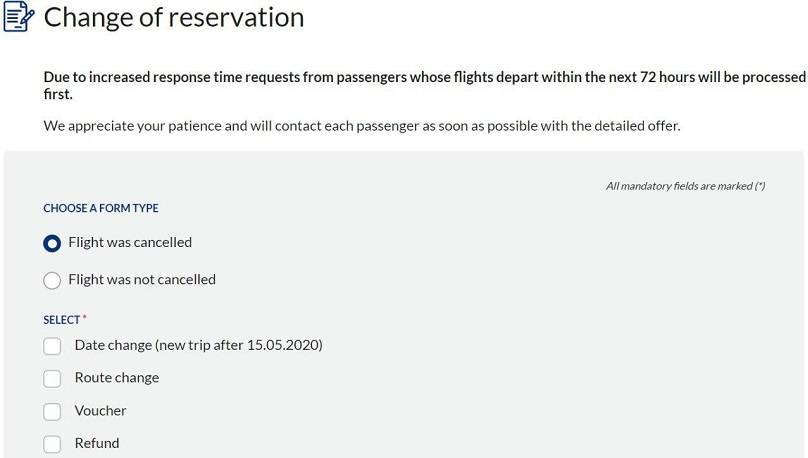Click the "Date change (new trip after 15.05.2020)" label
This screenshot has width=808, height=458.
(198, 345)
